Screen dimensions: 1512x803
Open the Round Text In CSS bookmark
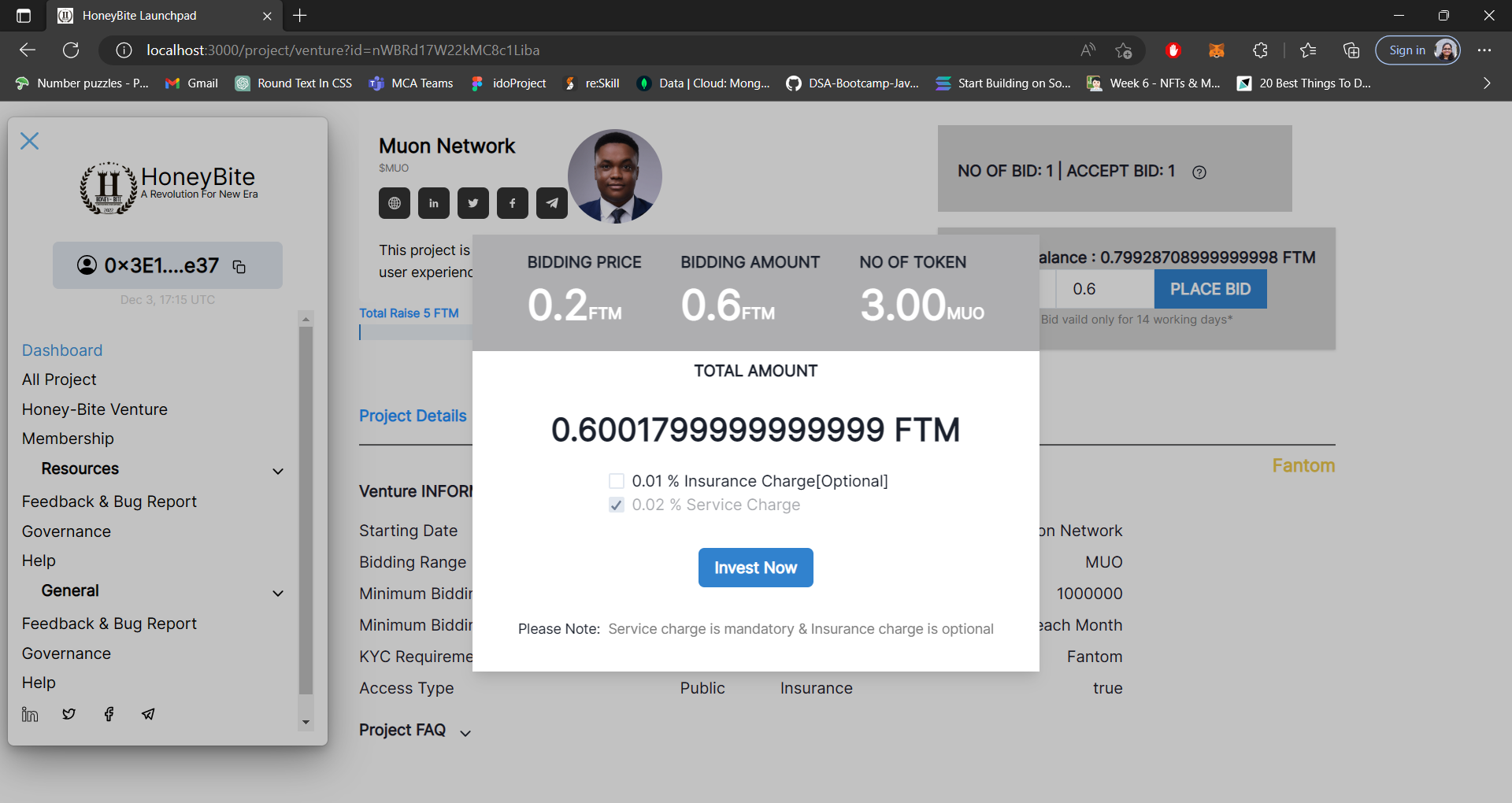click(294, 83)
